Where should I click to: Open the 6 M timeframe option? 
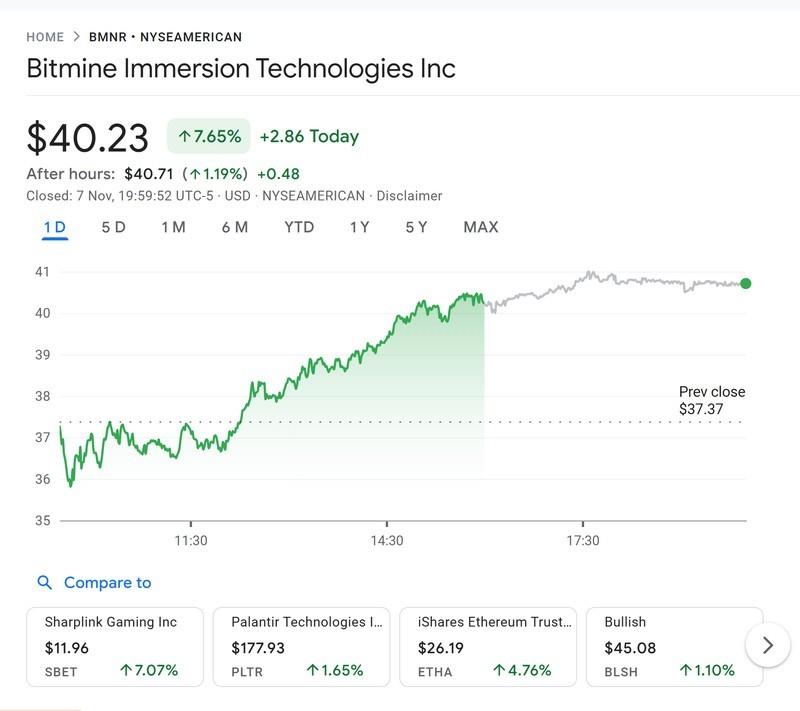point(234,227)
